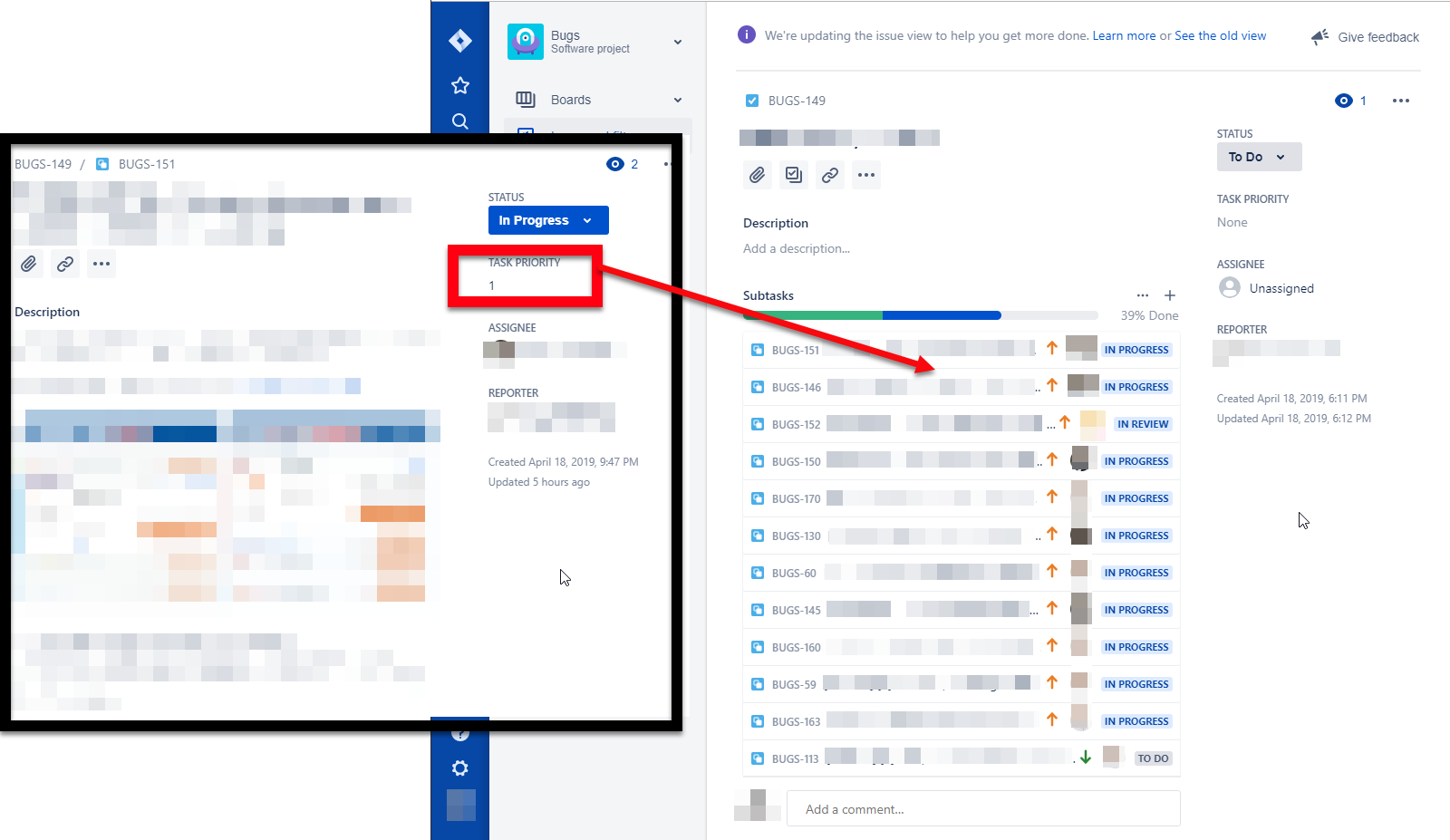Click the Boards icon in project sidebar

(x=526, y=100)
